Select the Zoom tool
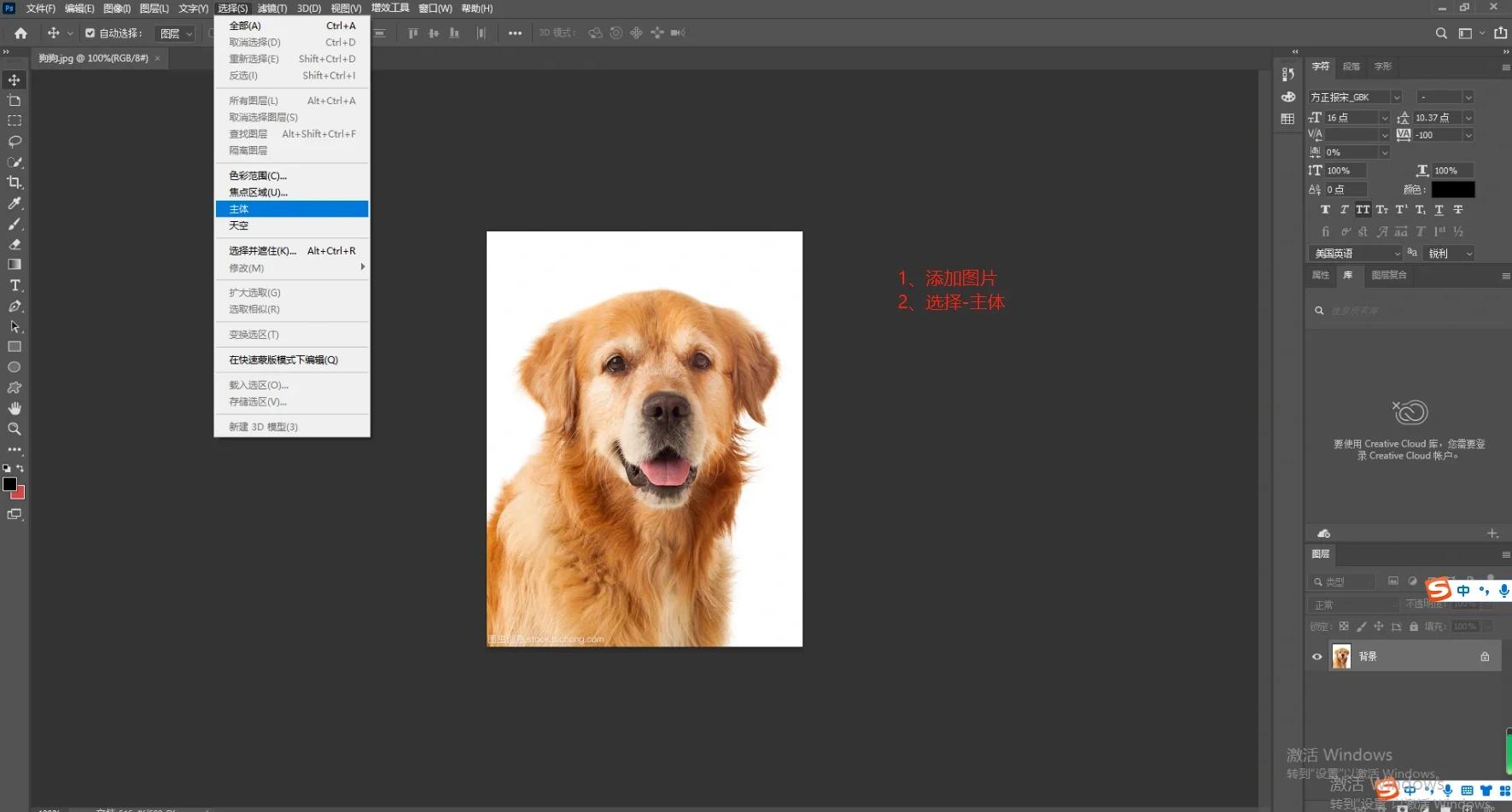 15,429
